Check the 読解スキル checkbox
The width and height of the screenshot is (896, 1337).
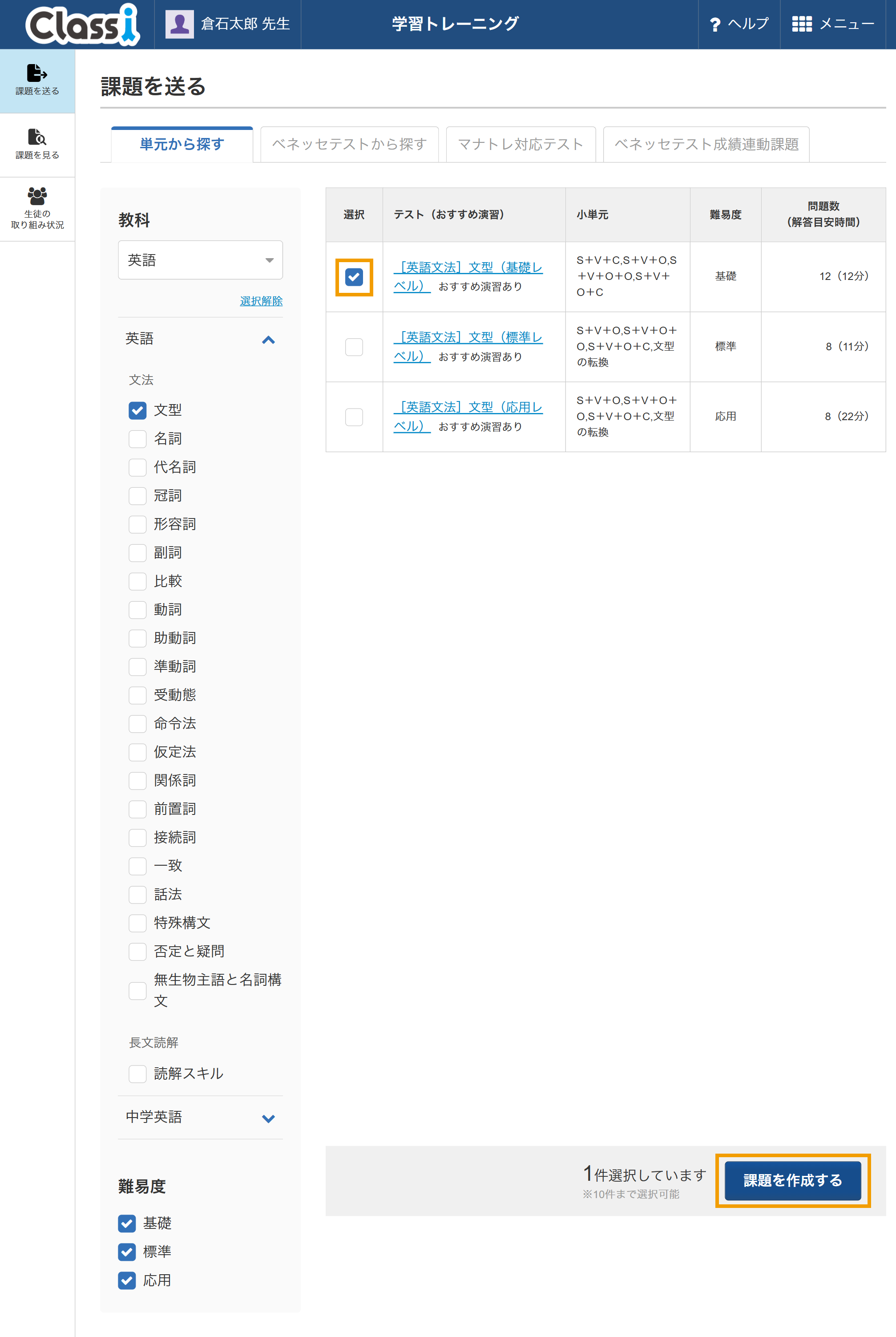click(137, 1074)
